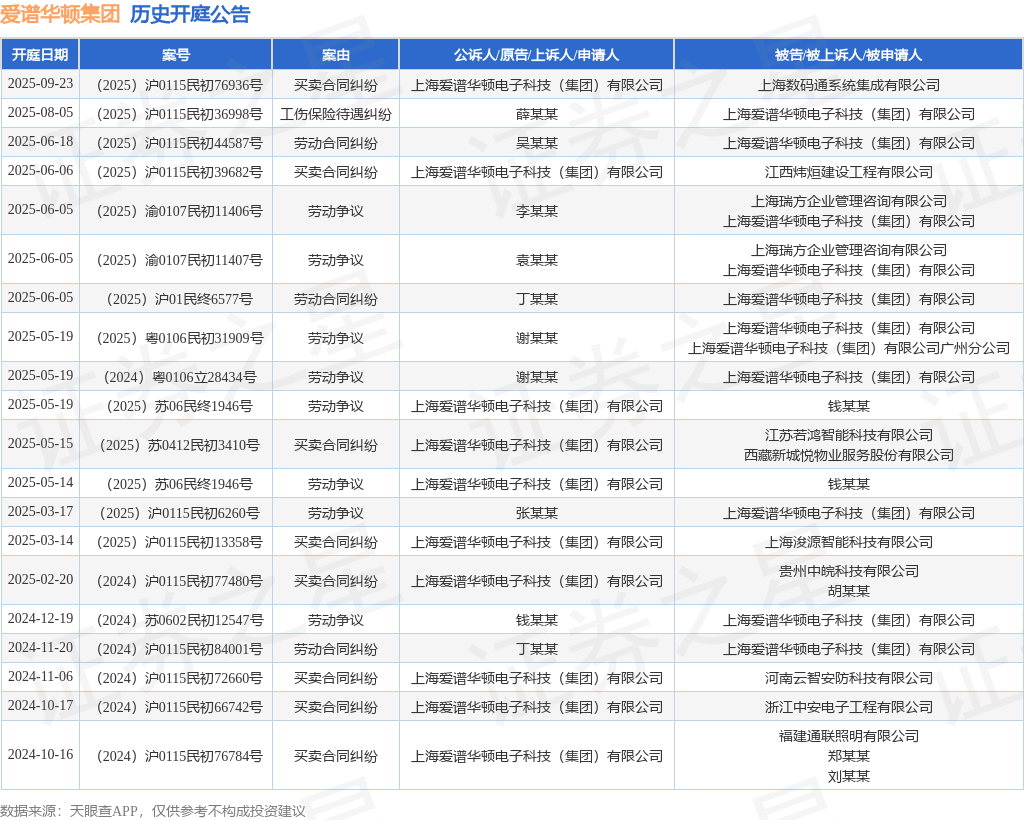Click the date 2025-02-20
Screen dimensions: 1024x820
click(x=40, y=580)
